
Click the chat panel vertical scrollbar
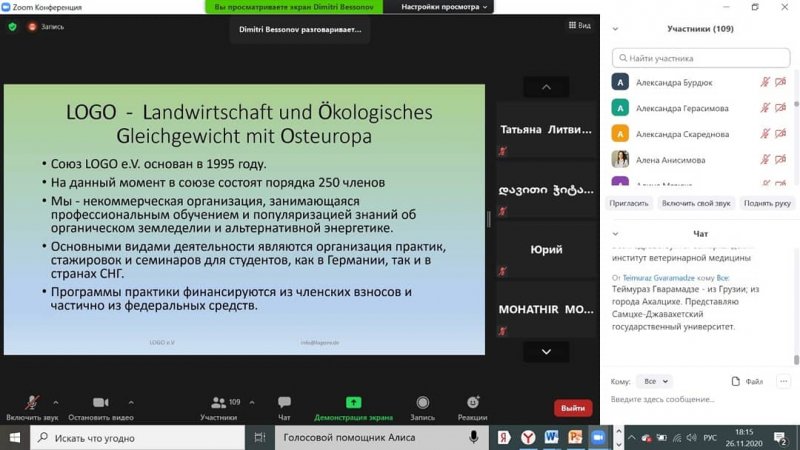point(796,360)
